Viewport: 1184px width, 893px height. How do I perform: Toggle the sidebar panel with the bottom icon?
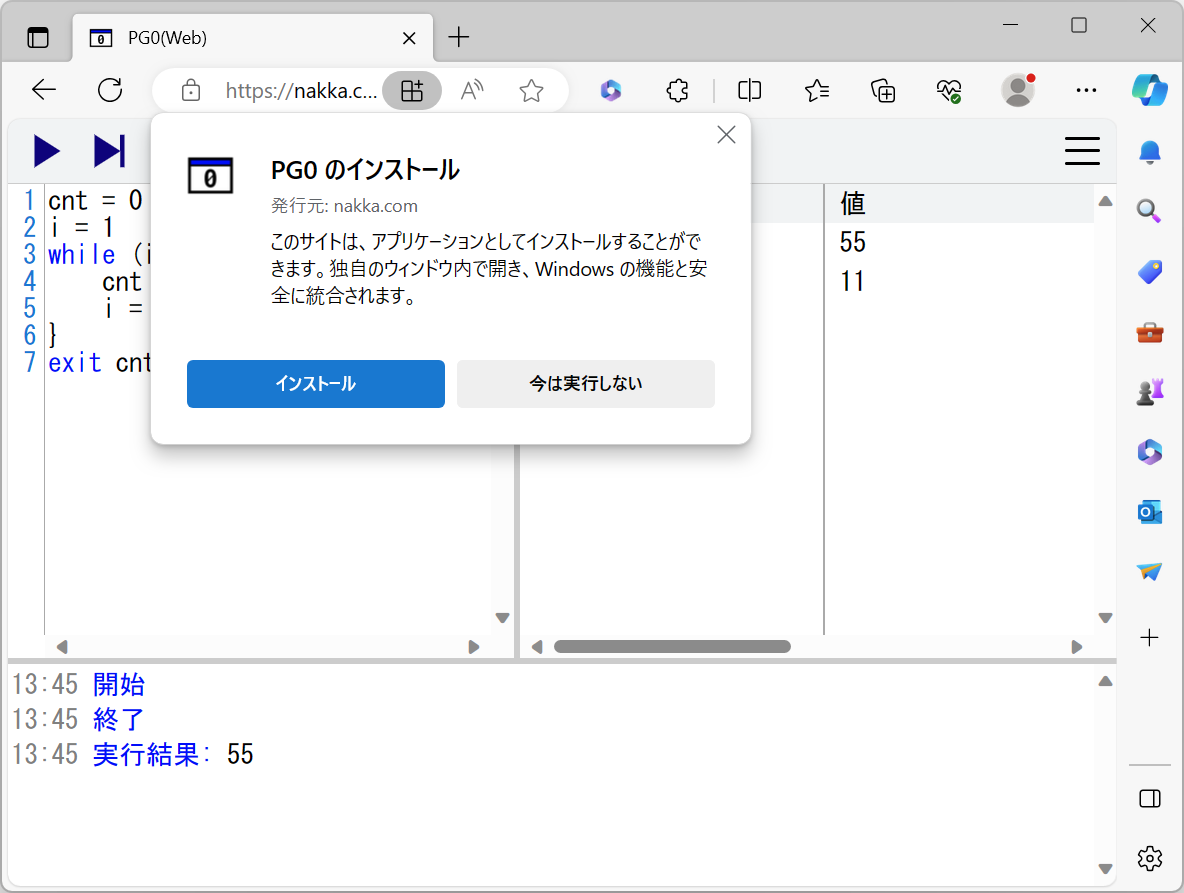click(x=1150, y=798)
